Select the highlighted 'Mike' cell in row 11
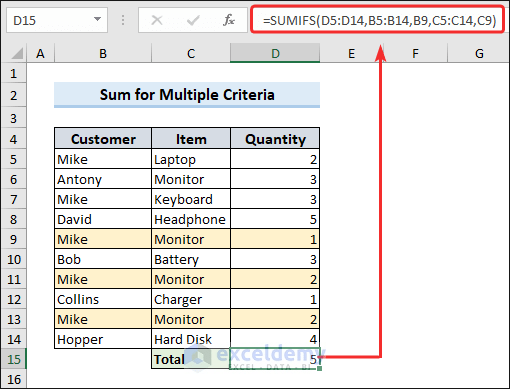 tap(103, 279)
